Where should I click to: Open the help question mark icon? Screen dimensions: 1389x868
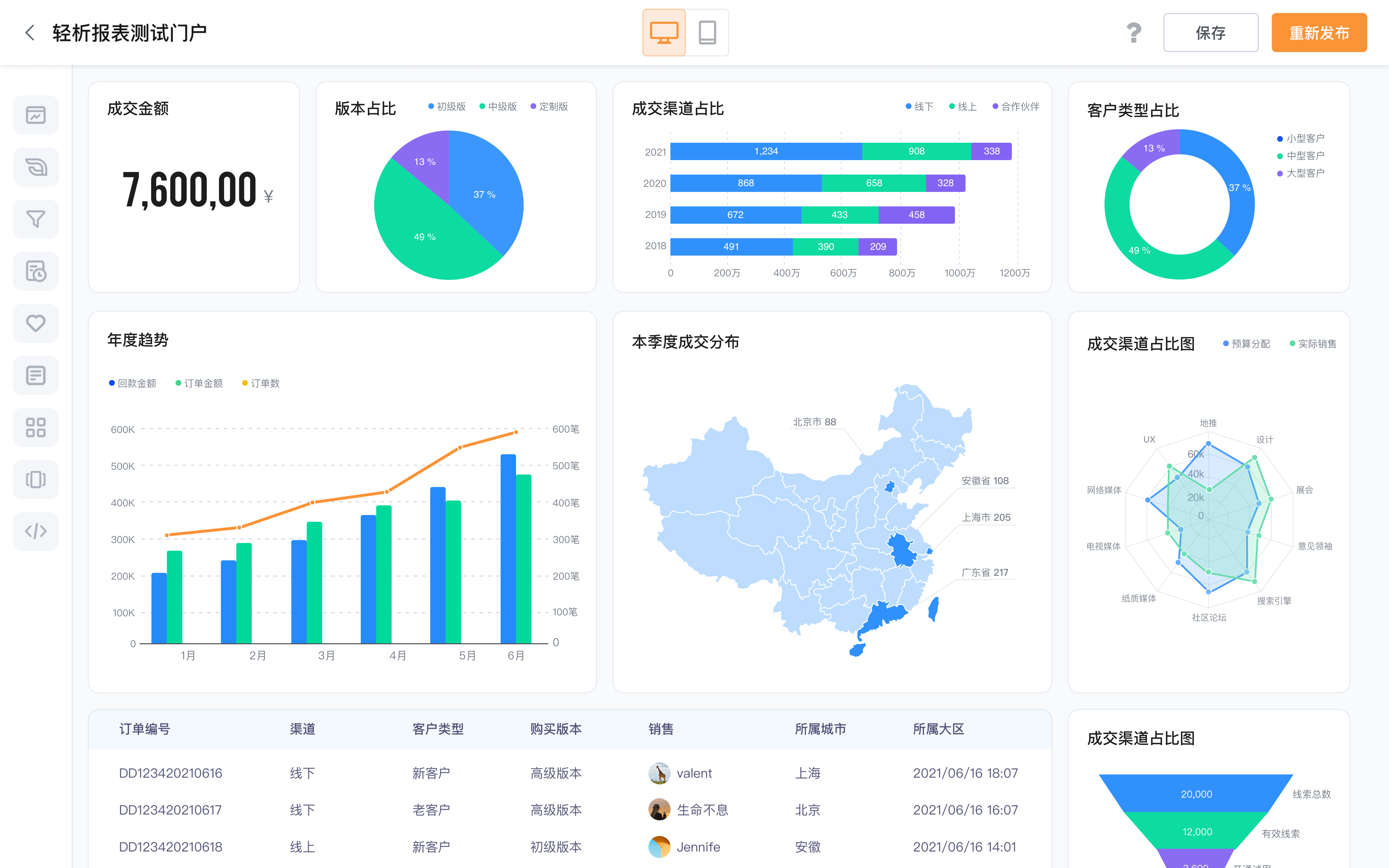click(x=1133, y=33)
